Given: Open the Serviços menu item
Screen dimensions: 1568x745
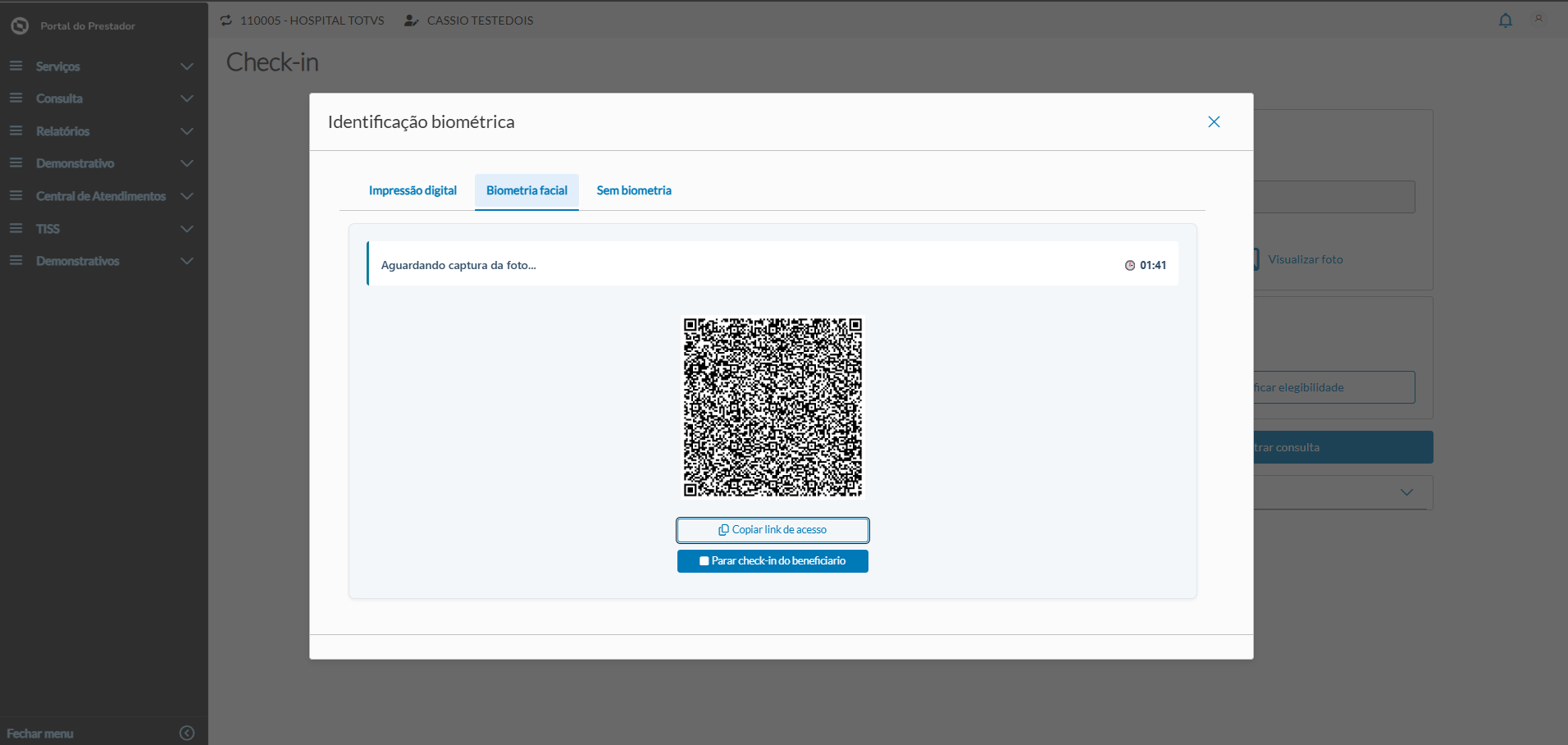Looking at the screenshot, I should 103,66.
